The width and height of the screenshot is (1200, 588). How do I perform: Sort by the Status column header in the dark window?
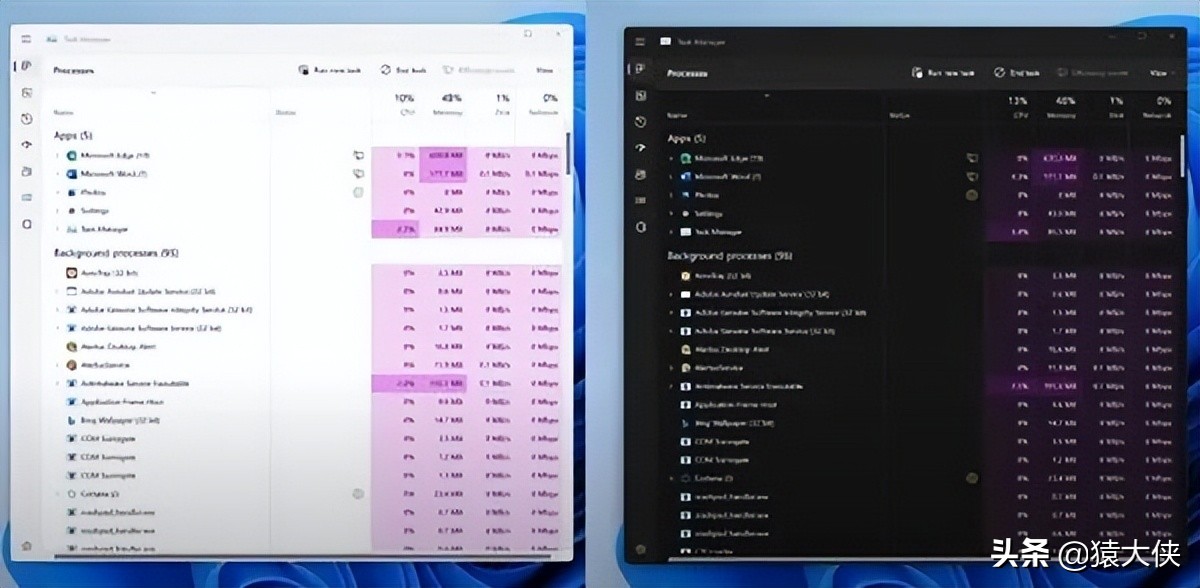898,115
